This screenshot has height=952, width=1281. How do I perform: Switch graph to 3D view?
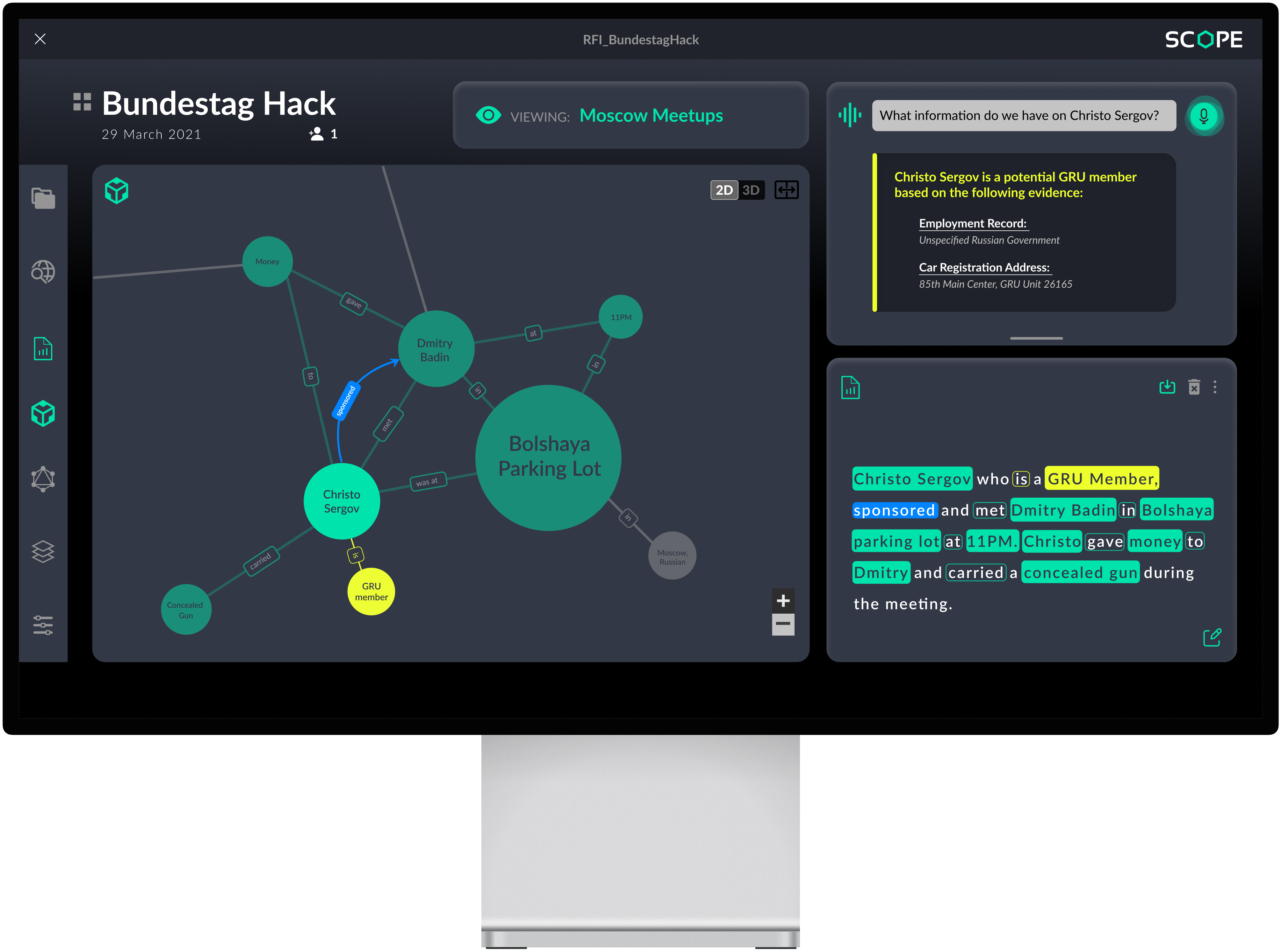[750, 190]
